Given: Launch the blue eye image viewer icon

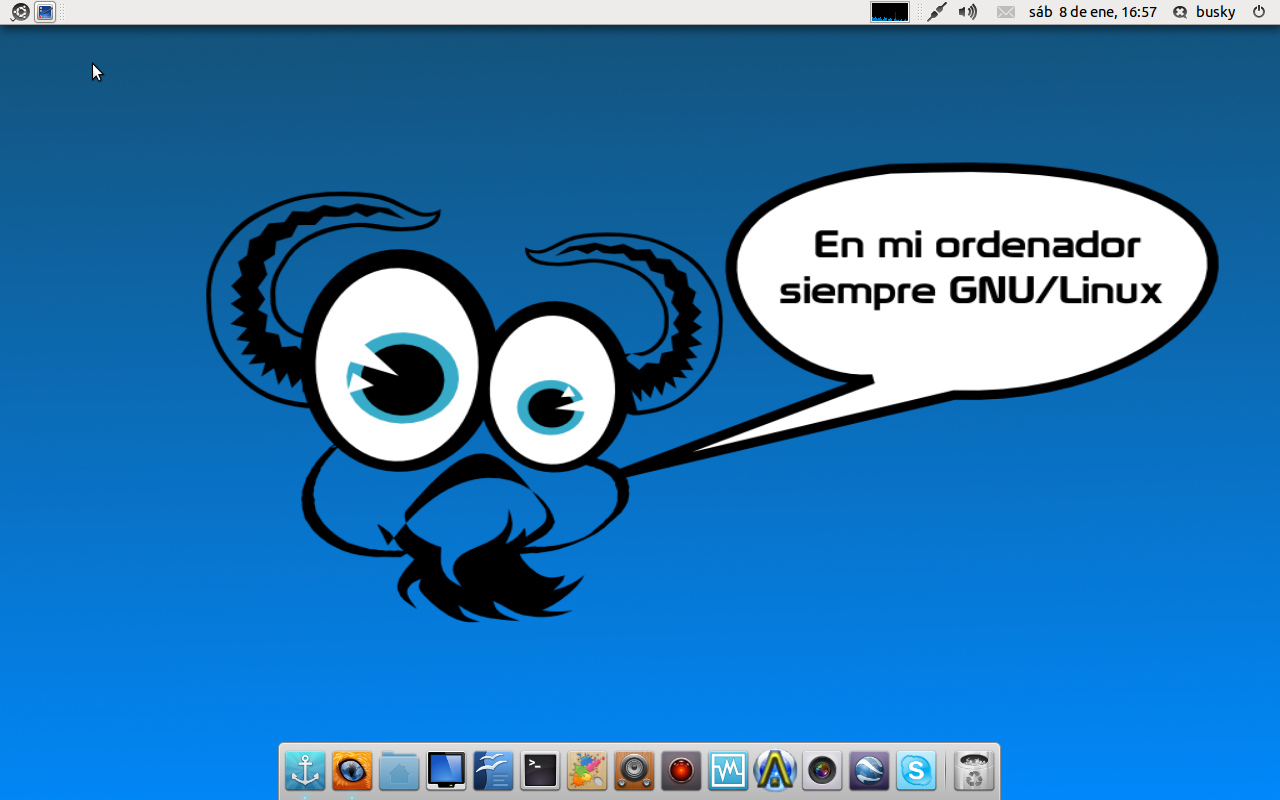Looking at the screenshot, I should coord(352,771).
